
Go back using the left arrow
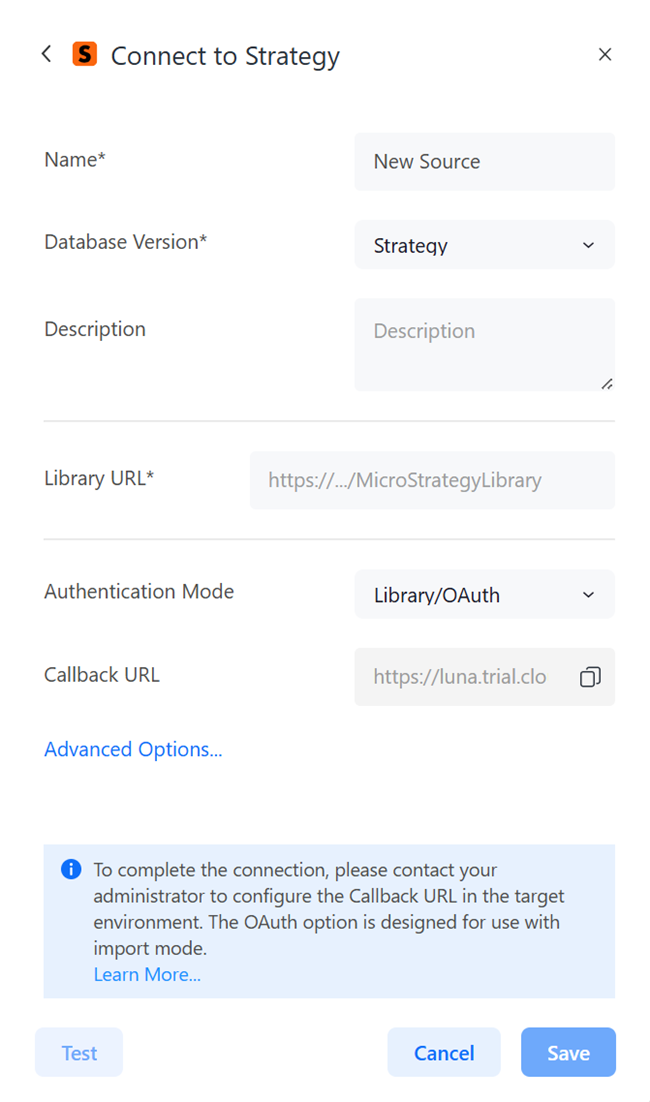click(46, 54)
